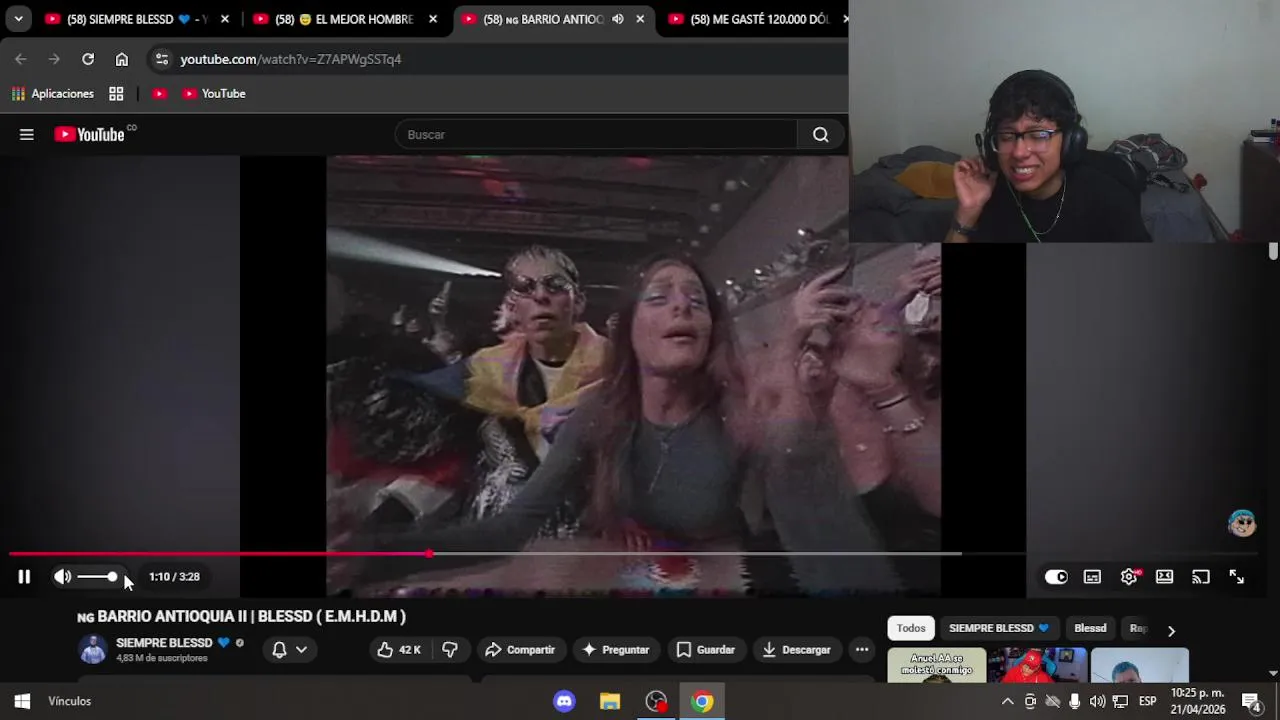Go forward in browser history

pyautogui.click(x=54, y=59)
